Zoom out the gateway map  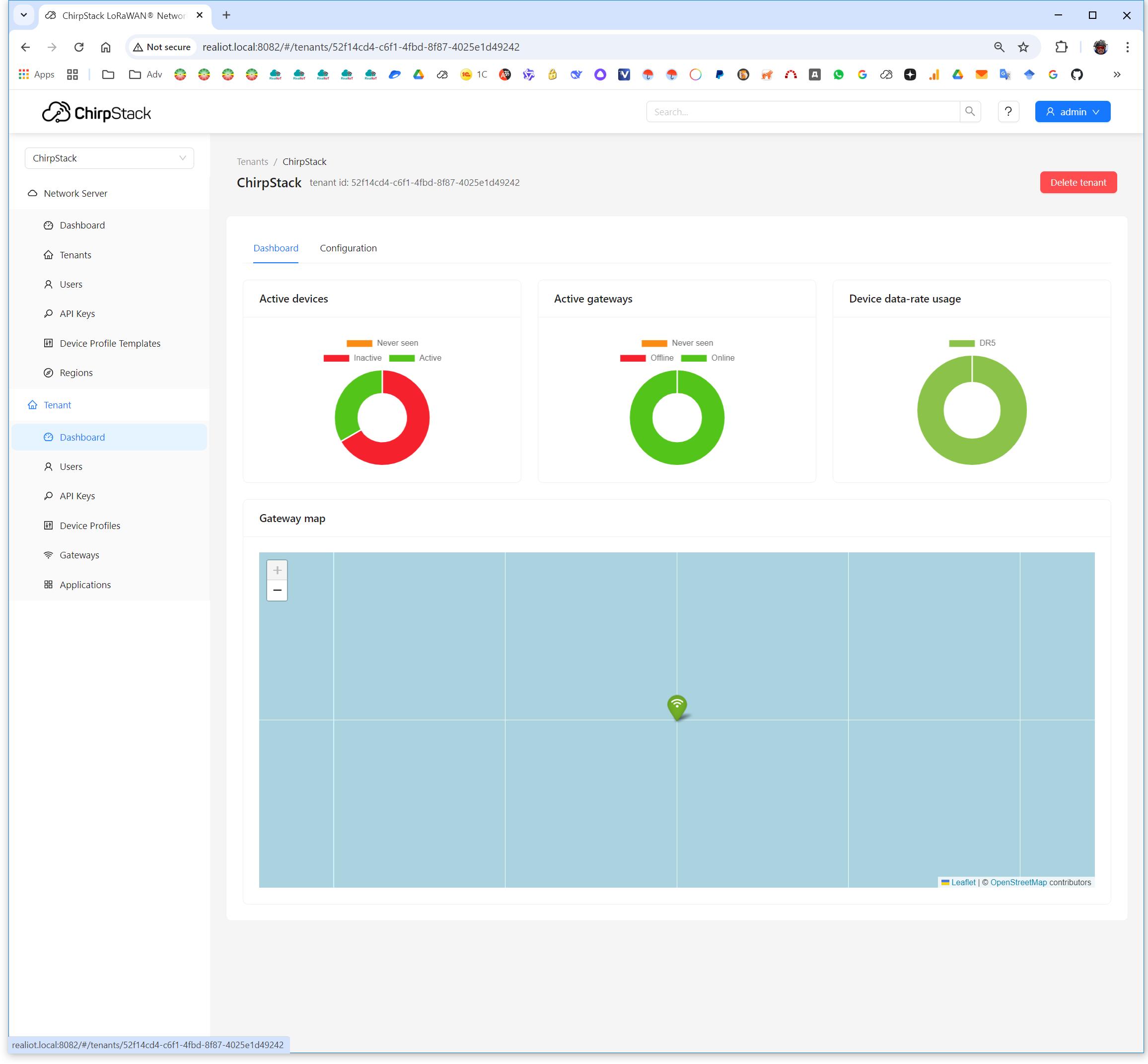tap(277, 590)
